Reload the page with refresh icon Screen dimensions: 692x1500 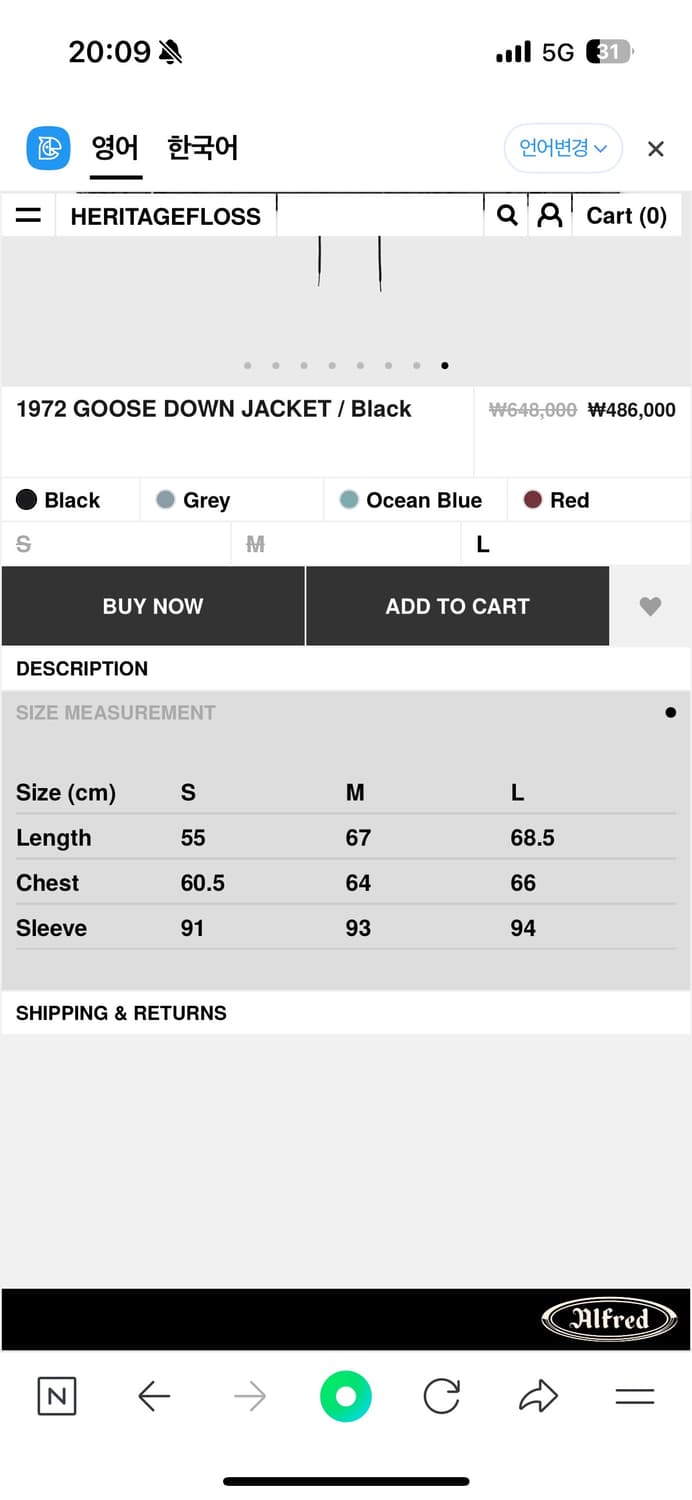coord(441,1396)
